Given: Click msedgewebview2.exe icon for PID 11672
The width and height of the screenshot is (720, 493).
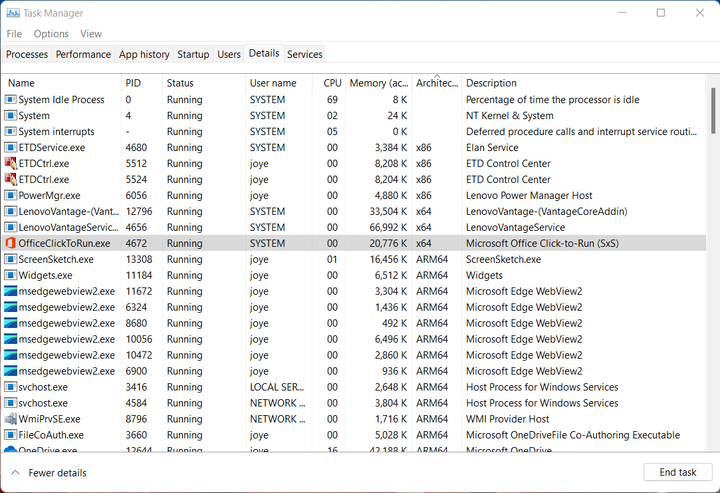Looking at the screenshot, I should click(10, 291).
